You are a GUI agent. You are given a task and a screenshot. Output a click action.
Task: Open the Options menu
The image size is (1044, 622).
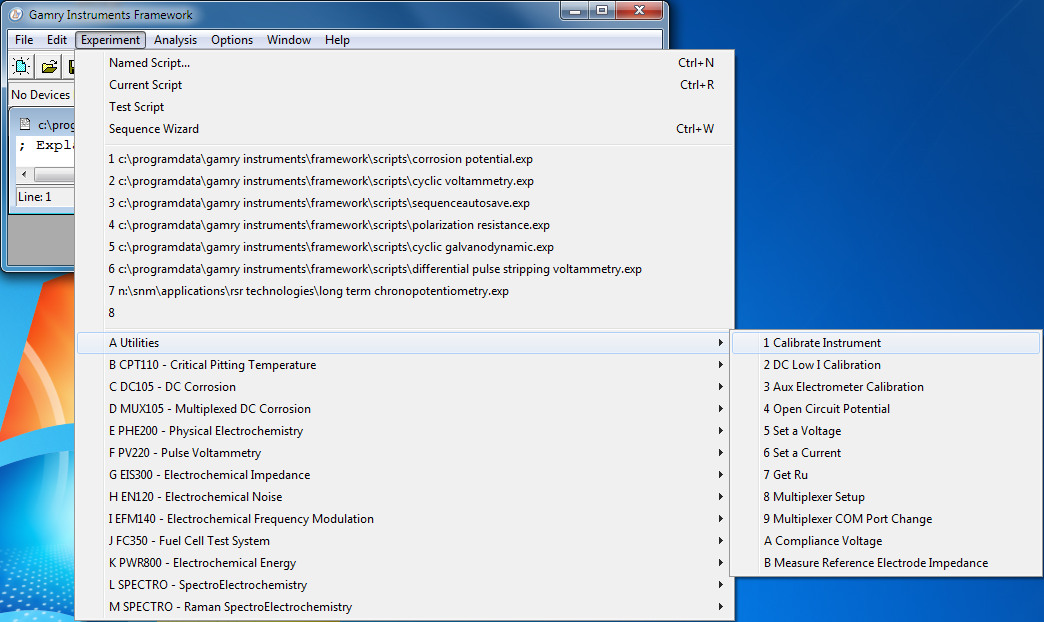pos(232,40)
